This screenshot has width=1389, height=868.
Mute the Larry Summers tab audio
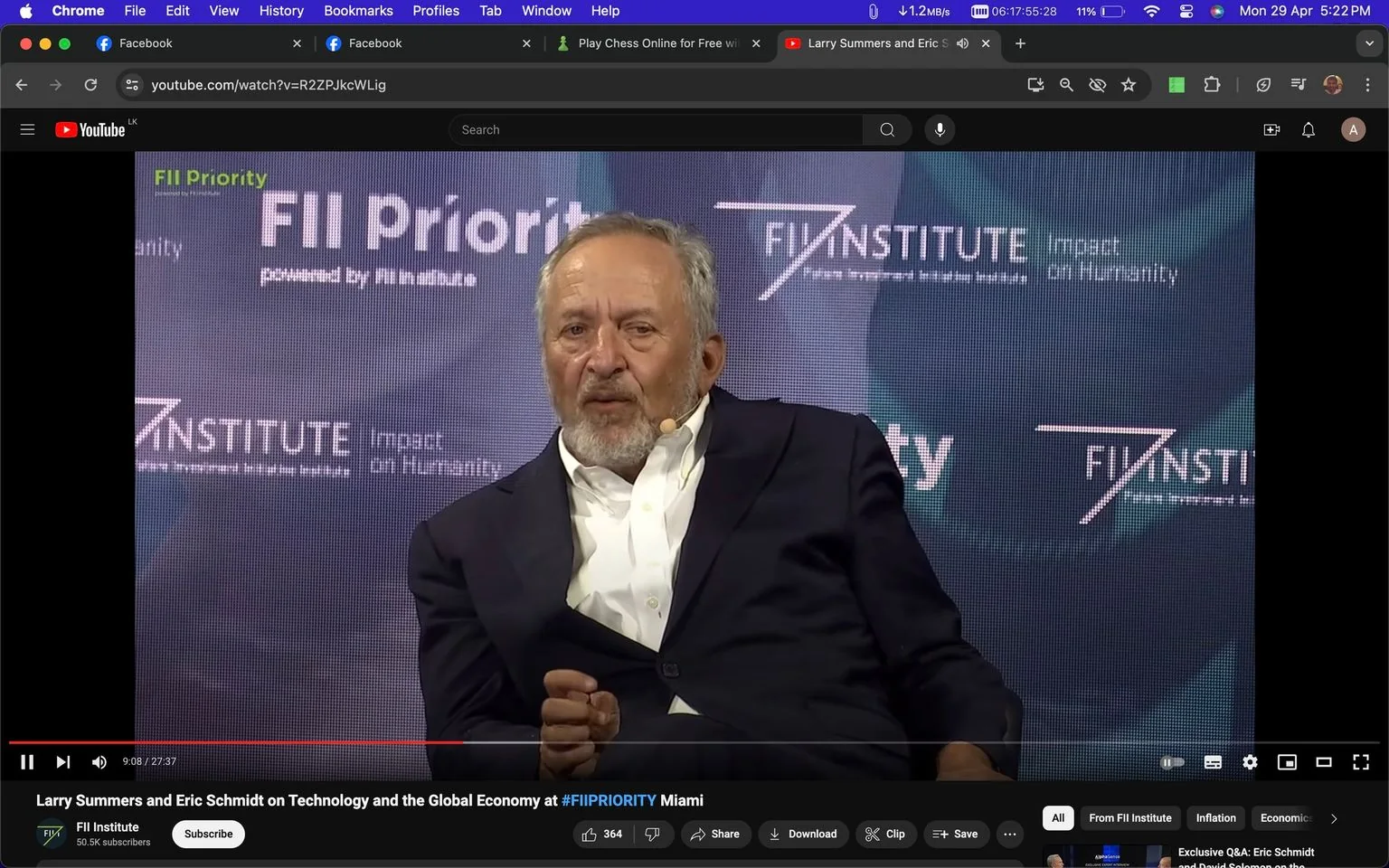(963, 43)
